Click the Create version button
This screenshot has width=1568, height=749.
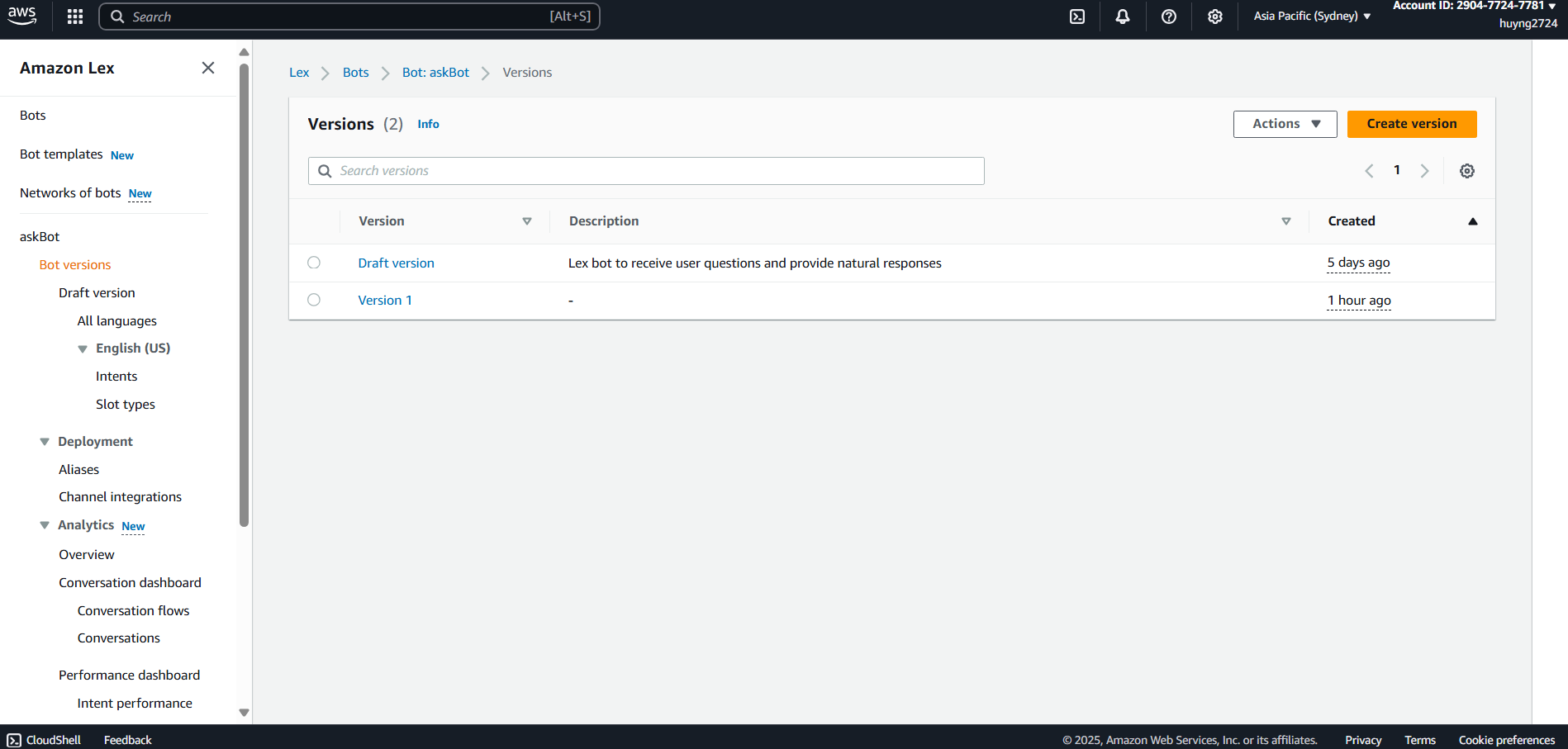tap(1412, 124)
